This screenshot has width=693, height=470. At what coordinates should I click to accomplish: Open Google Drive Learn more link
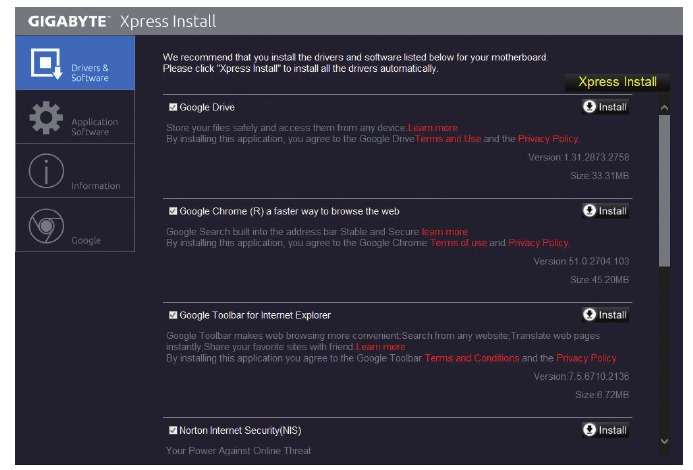tap(433, 128)
